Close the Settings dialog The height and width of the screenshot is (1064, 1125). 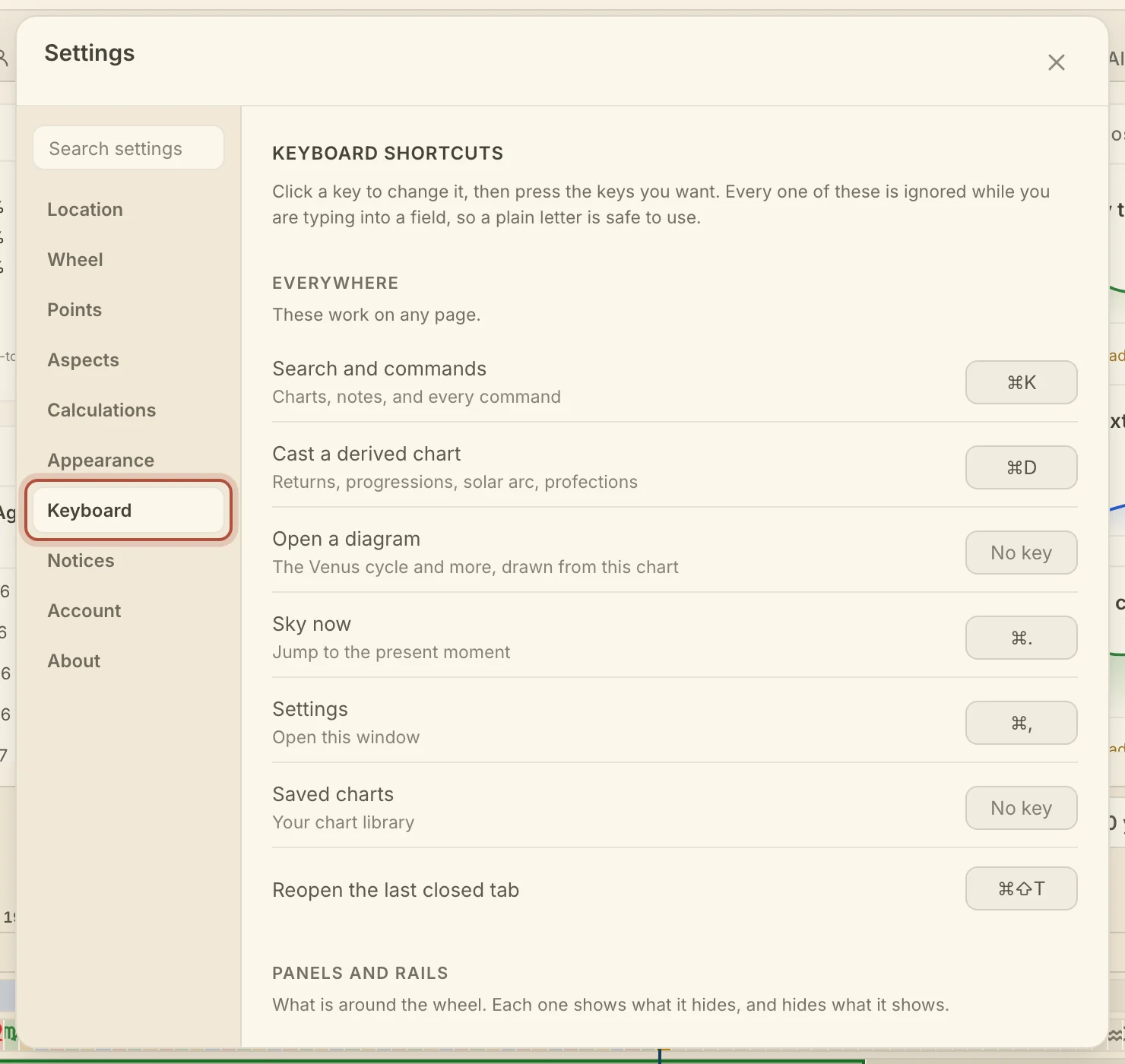(1056, 62)
